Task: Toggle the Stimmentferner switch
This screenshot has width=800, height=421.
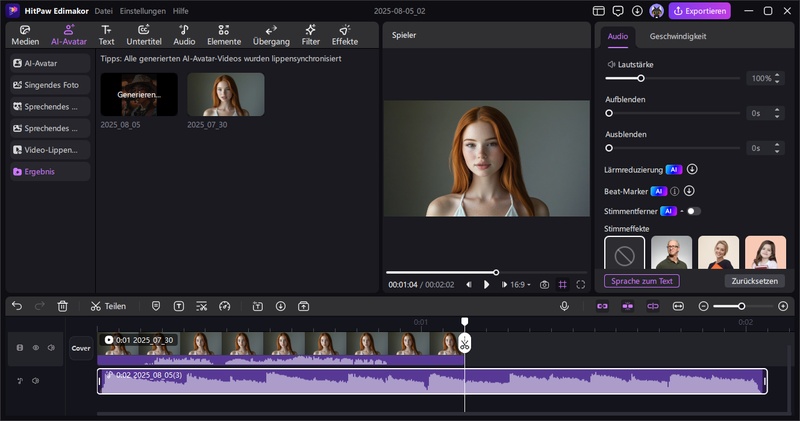Action: coord(693,211)
